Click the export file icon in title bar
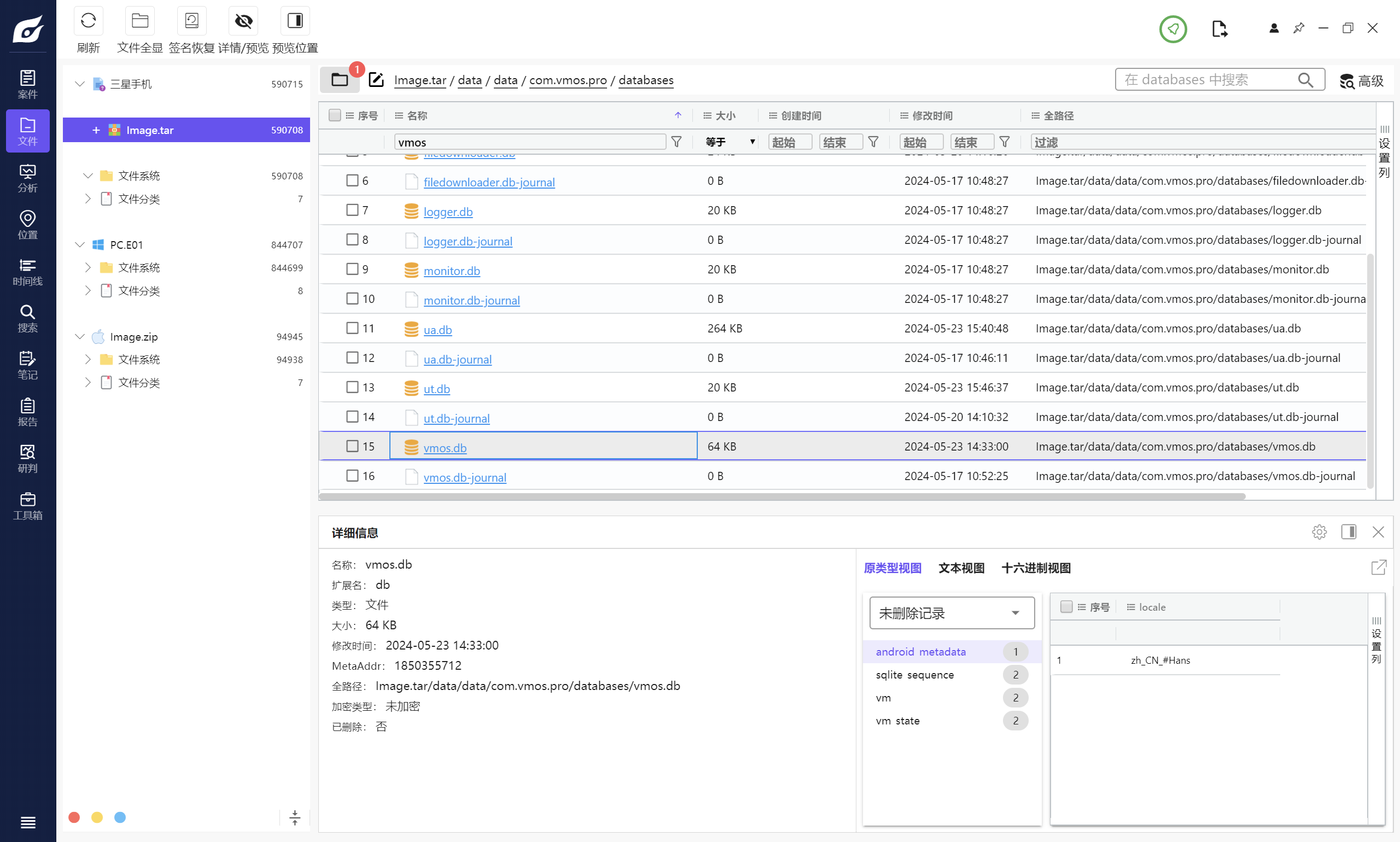 pyautogui.click(x=1220, y=28)
